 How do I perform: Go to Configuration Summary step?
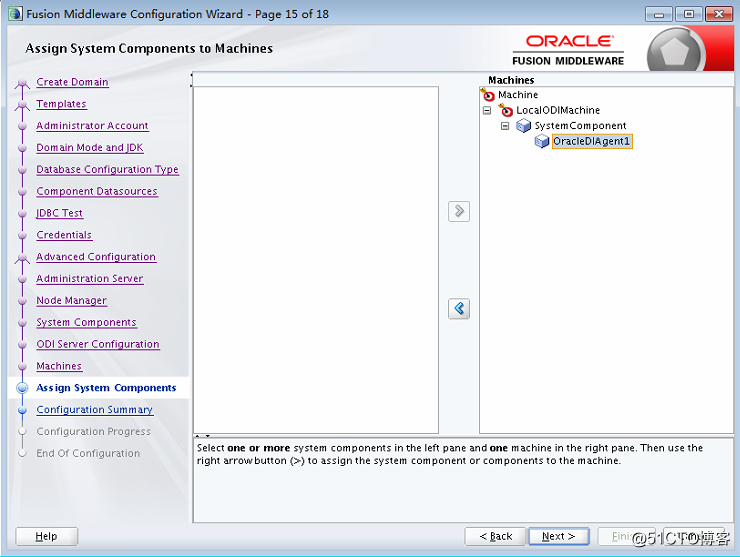click(94, 410)
